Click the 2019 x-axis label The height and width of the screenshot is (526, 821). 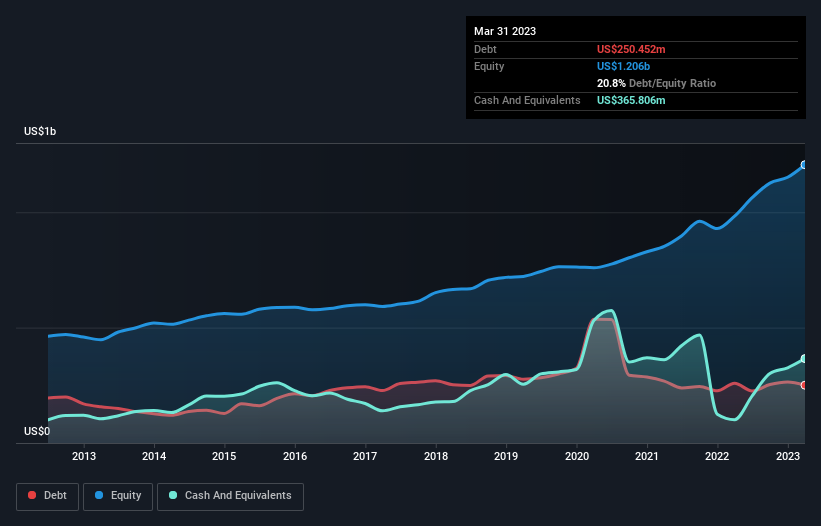pyautogui.click(x=506, y=456)
